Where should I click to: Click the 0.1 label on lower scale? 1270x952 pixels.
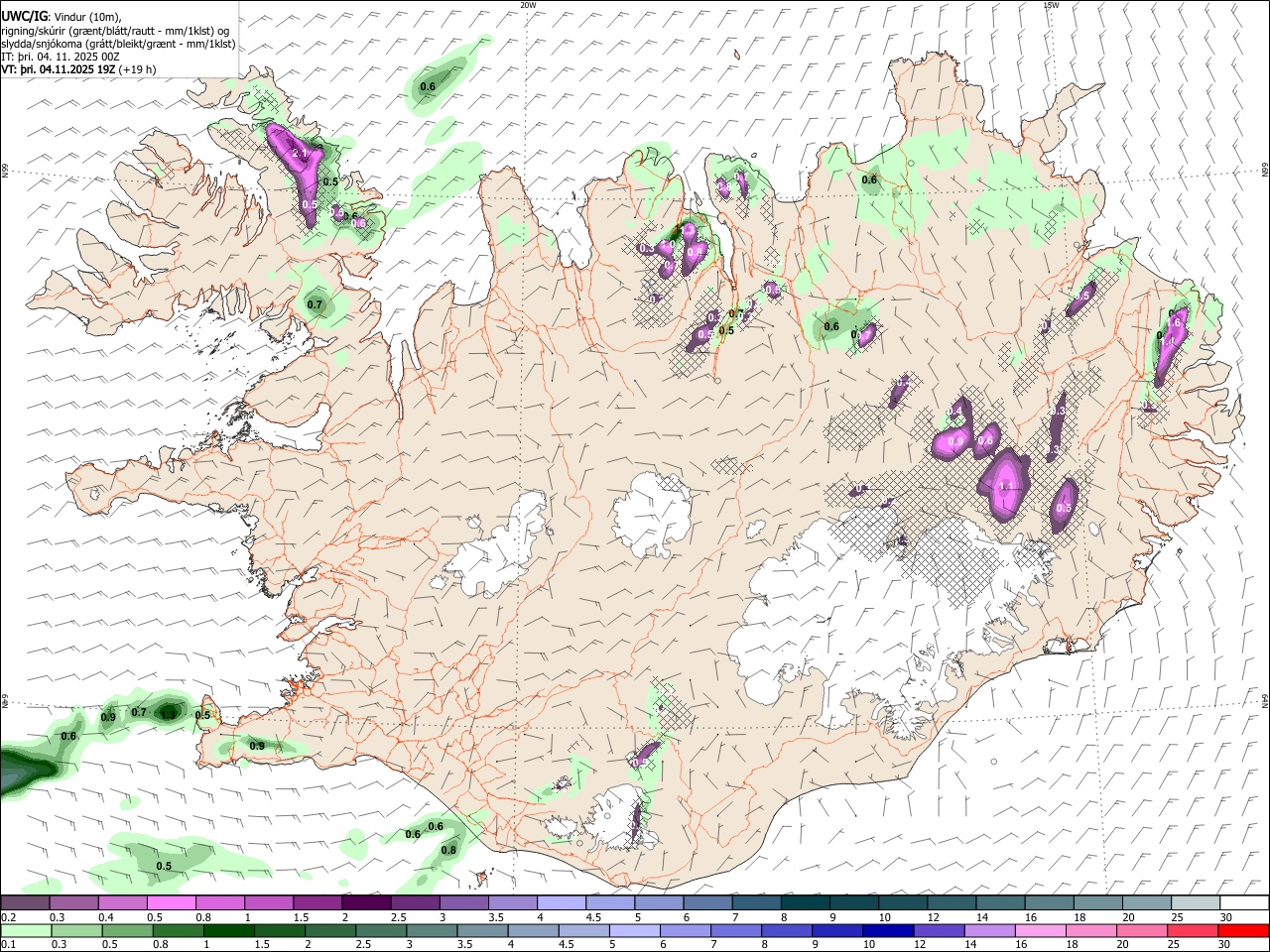[8, 944]
